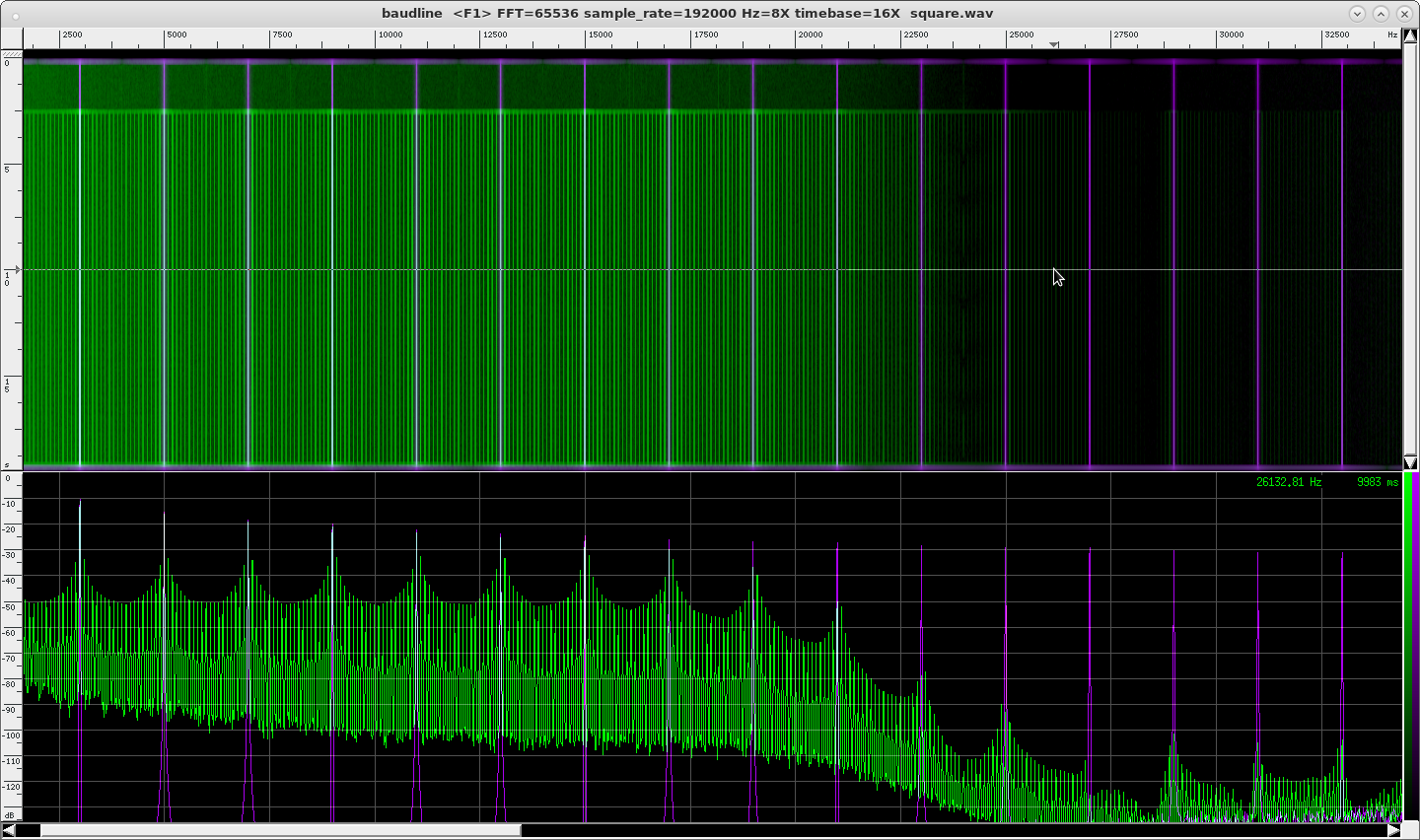Click the purple channel color bar
1420x840 pixels.
click(1414, 648)
